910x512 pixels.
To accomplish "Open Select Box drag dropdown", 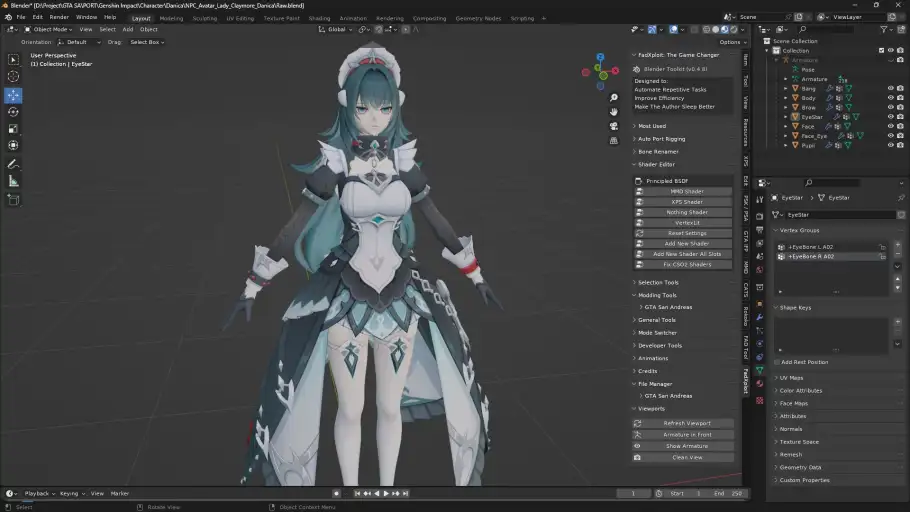I will (147, 42).
